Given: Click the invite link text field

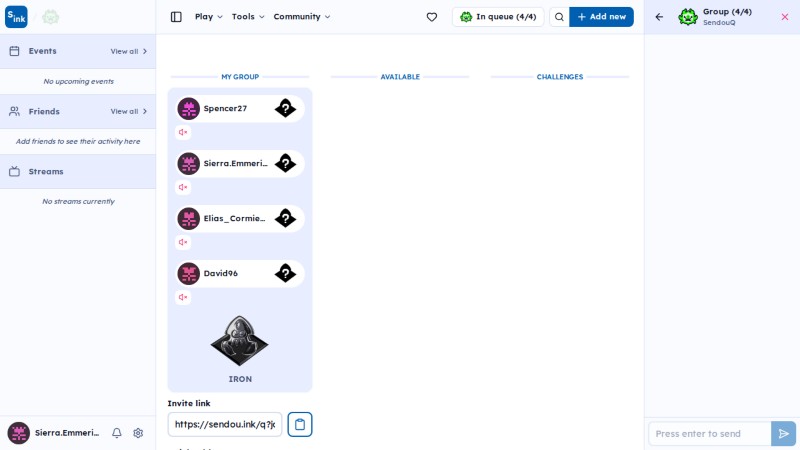Looking at the screenshot, I should pyautogui.click(x=224, y=424).
